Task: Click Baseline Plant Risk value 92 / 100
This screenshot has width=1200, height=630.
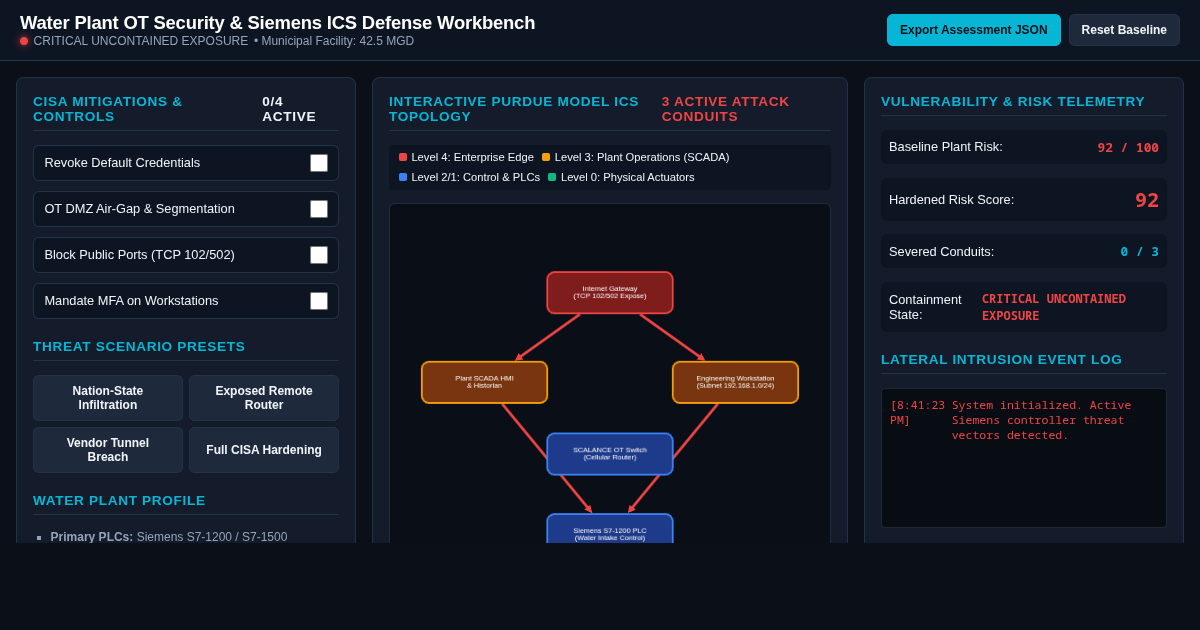Action: pos(1128,148)
